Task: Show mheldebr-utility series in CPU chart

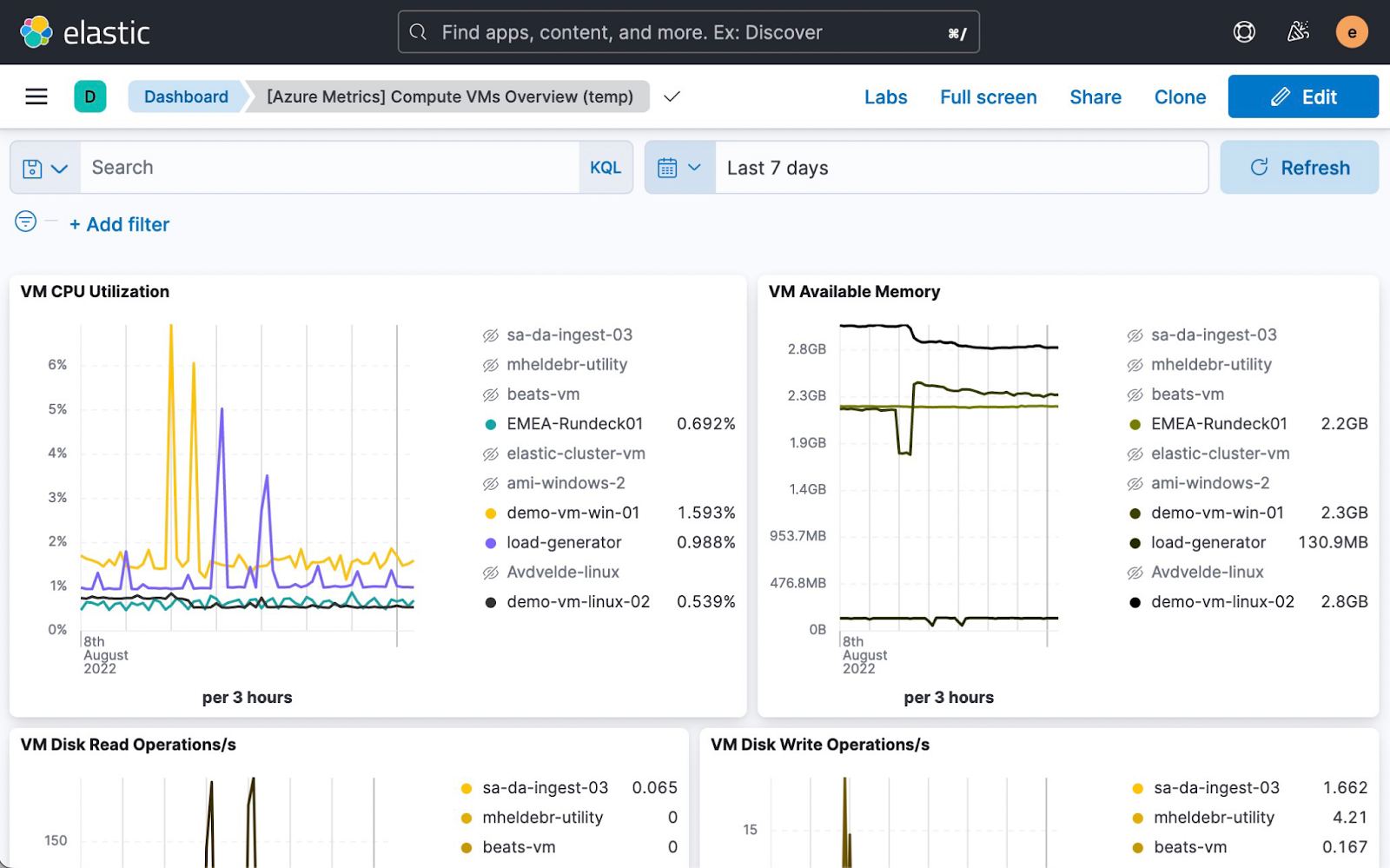Action: [491, 365]
